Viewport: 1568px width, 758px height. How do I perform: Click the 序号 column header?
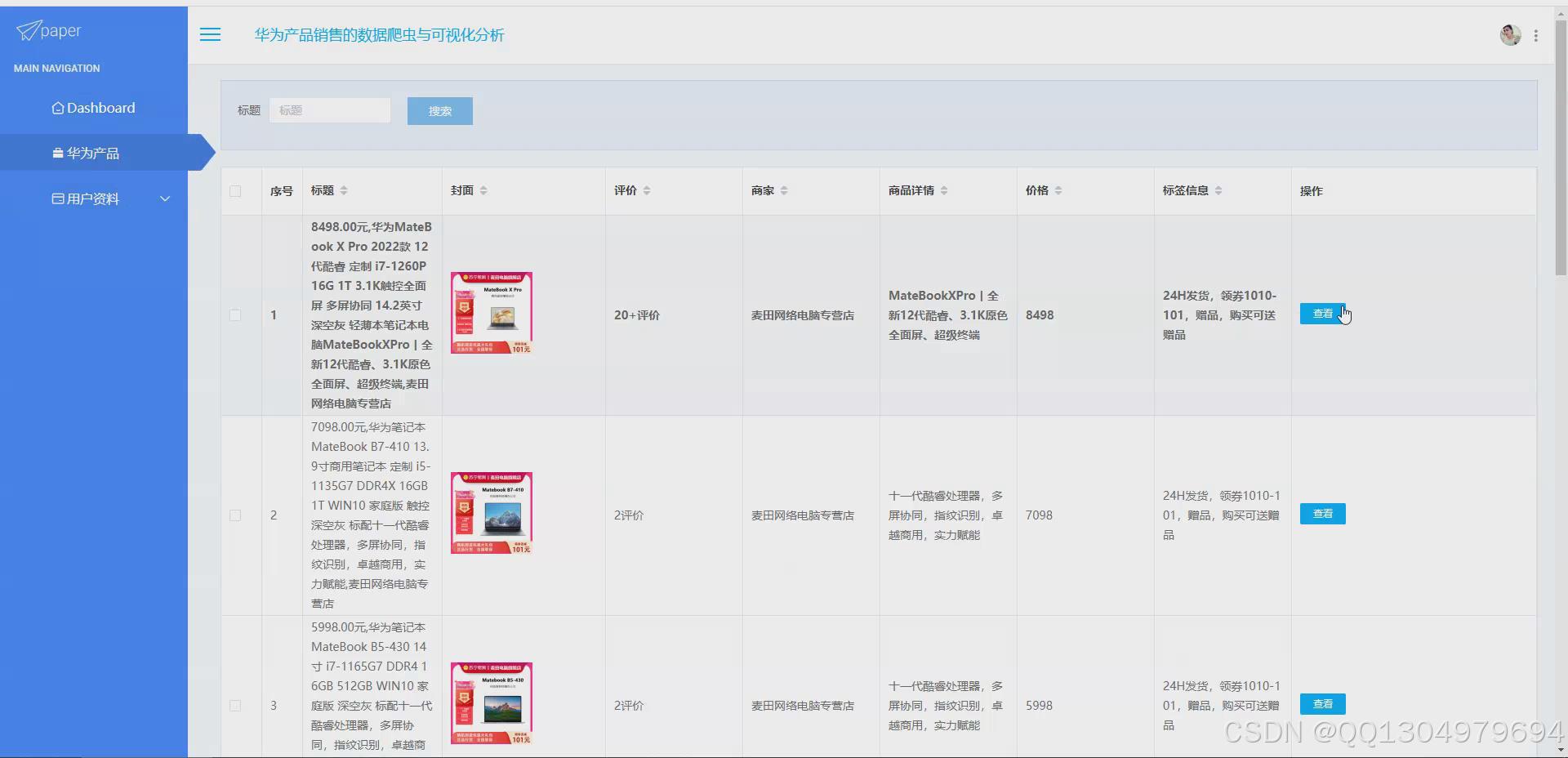pos(282,191)
